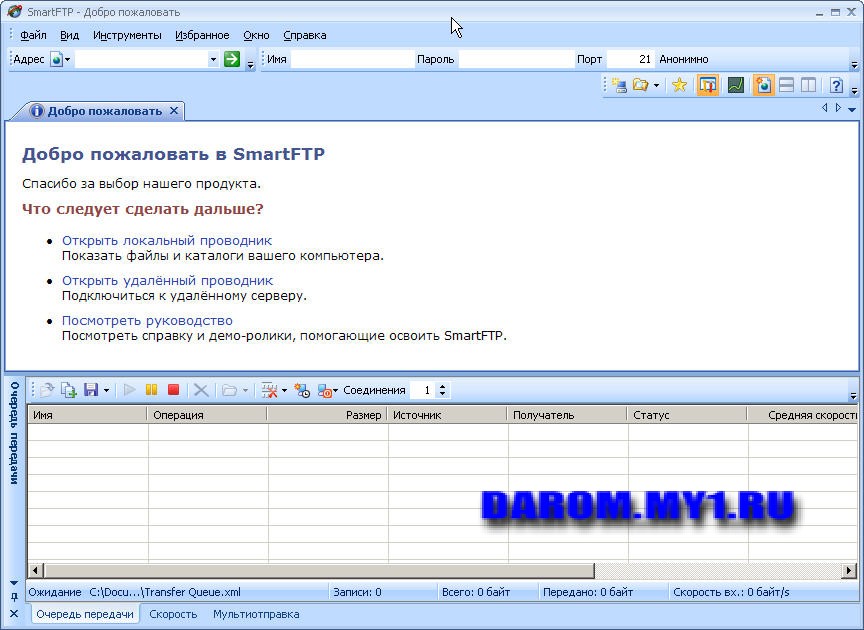The height and width of the screenshot is (630, 864).
Task: Select the Добро пожаловать tab
Action: [x=105, y=111]
